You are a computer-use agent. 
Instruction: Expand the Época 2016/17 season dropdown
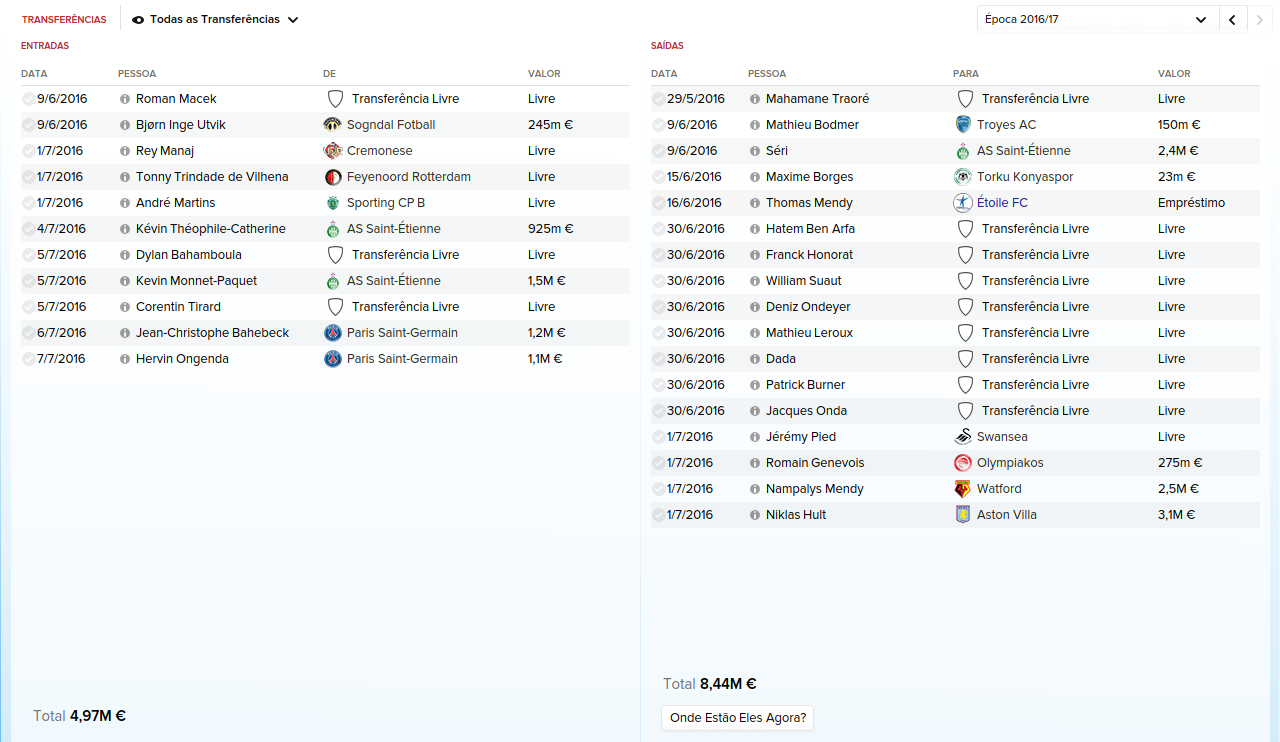1097,19
